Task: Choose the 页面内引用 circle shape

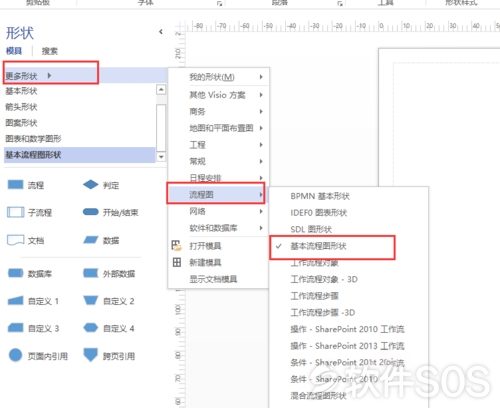Action: [x=15, y=355]
